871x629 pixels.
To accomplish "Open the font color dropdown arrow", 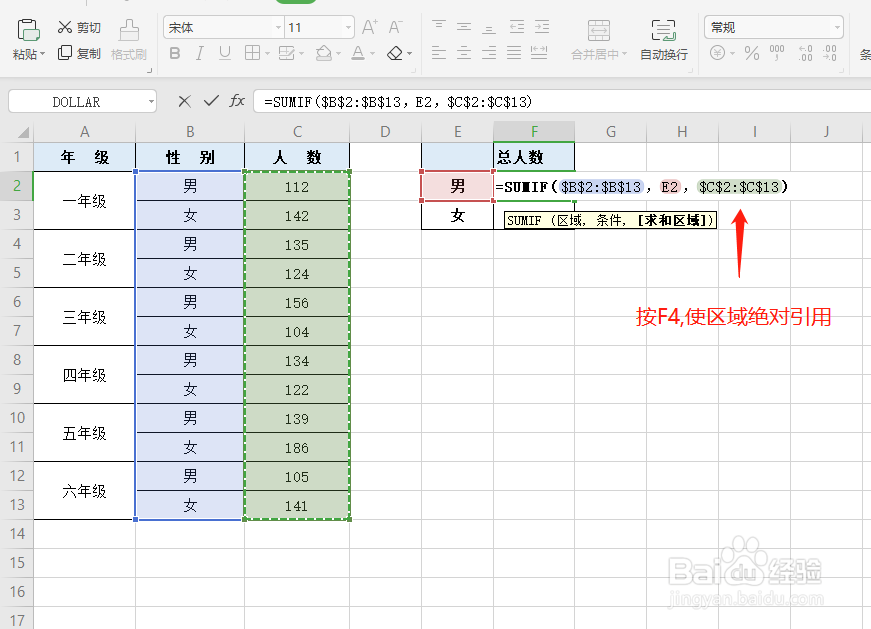I will click(372, 54).
